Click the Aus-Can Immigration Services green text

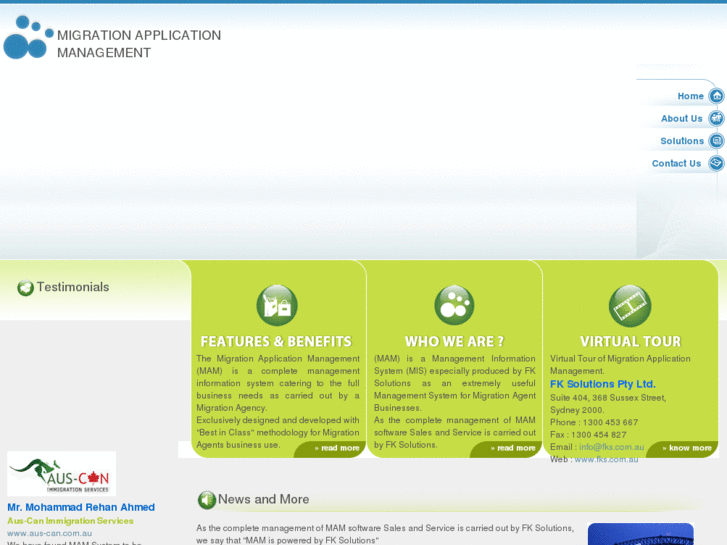70,520
